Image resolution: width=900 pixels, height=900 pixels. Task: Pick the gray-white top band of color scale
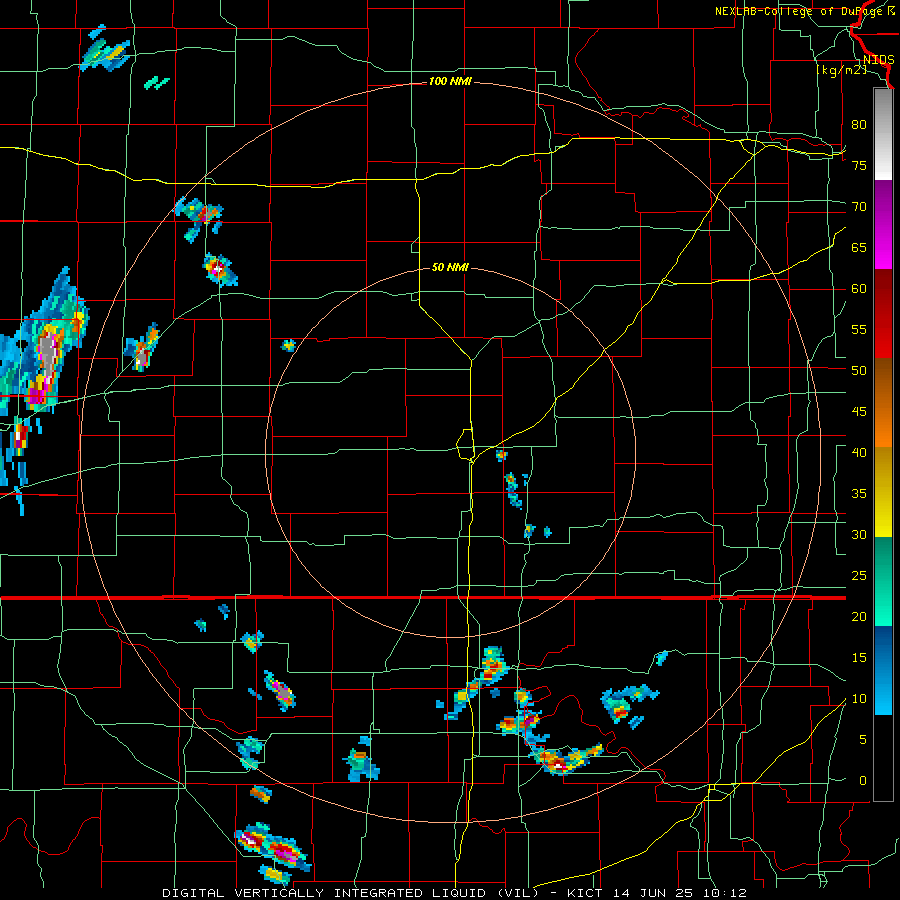pyautogui.click(x=883, y=134)
